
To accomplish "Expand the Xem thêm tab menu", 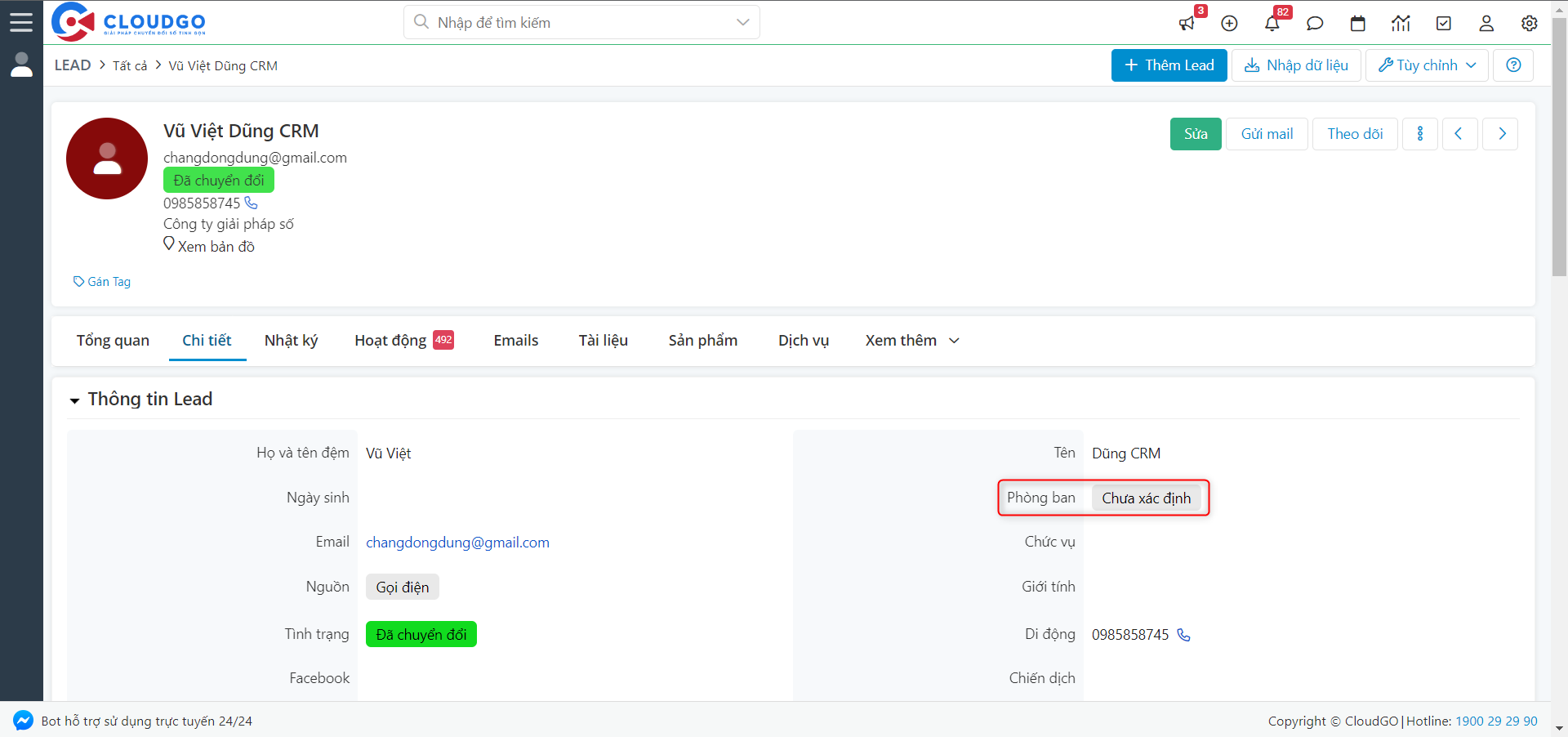I will 911,341.
